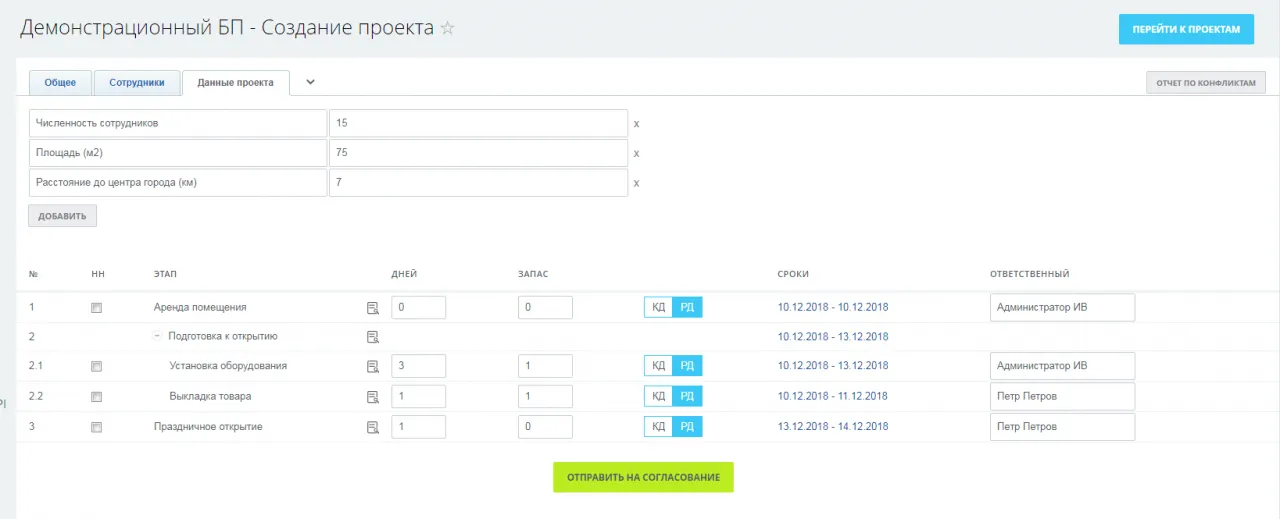Open details icon for Выкладка товара stage
Viewport: 1280px width, 519px height.
click(373, 397)
